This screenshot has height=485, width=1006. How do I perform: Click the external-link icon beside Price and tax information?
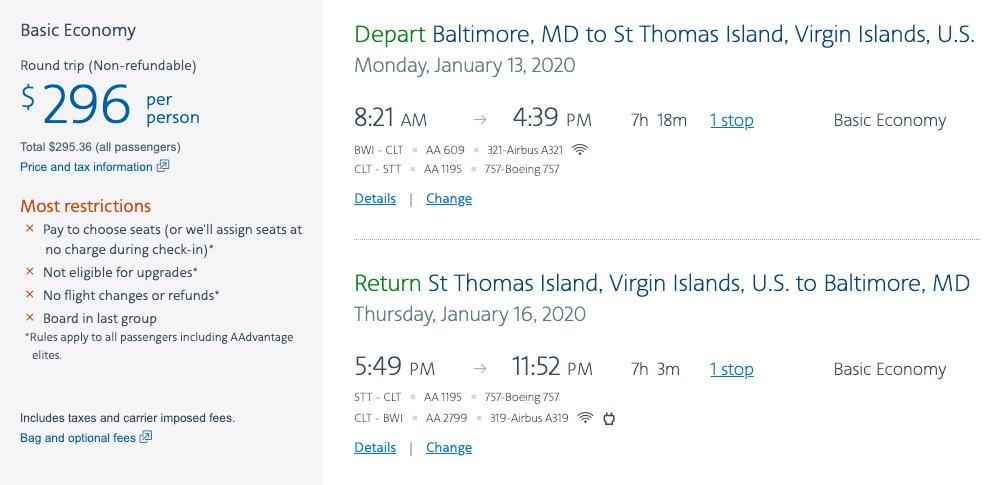(x=163, y=166)
